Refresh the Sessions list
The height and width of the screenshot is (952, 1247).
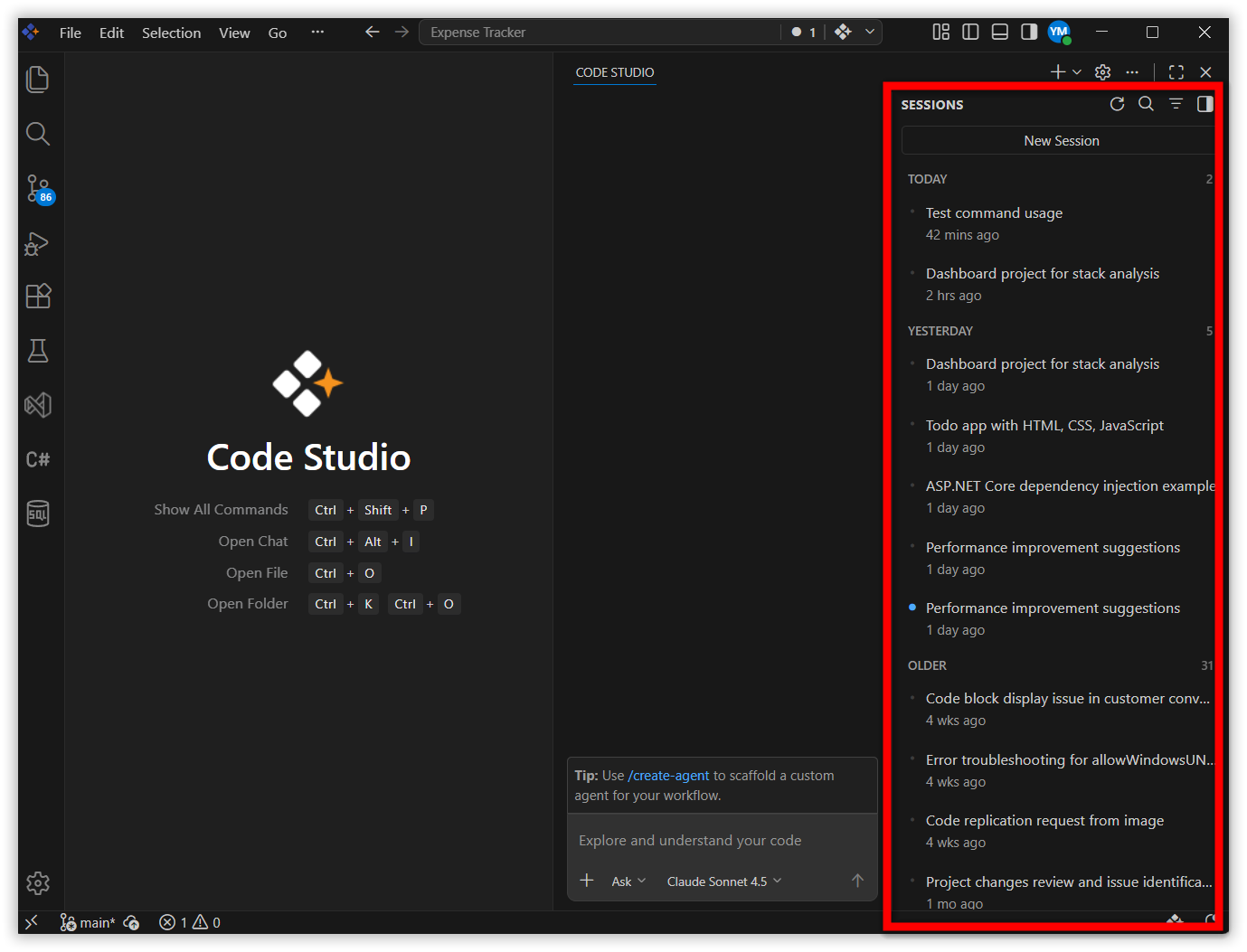point(1118,104)
